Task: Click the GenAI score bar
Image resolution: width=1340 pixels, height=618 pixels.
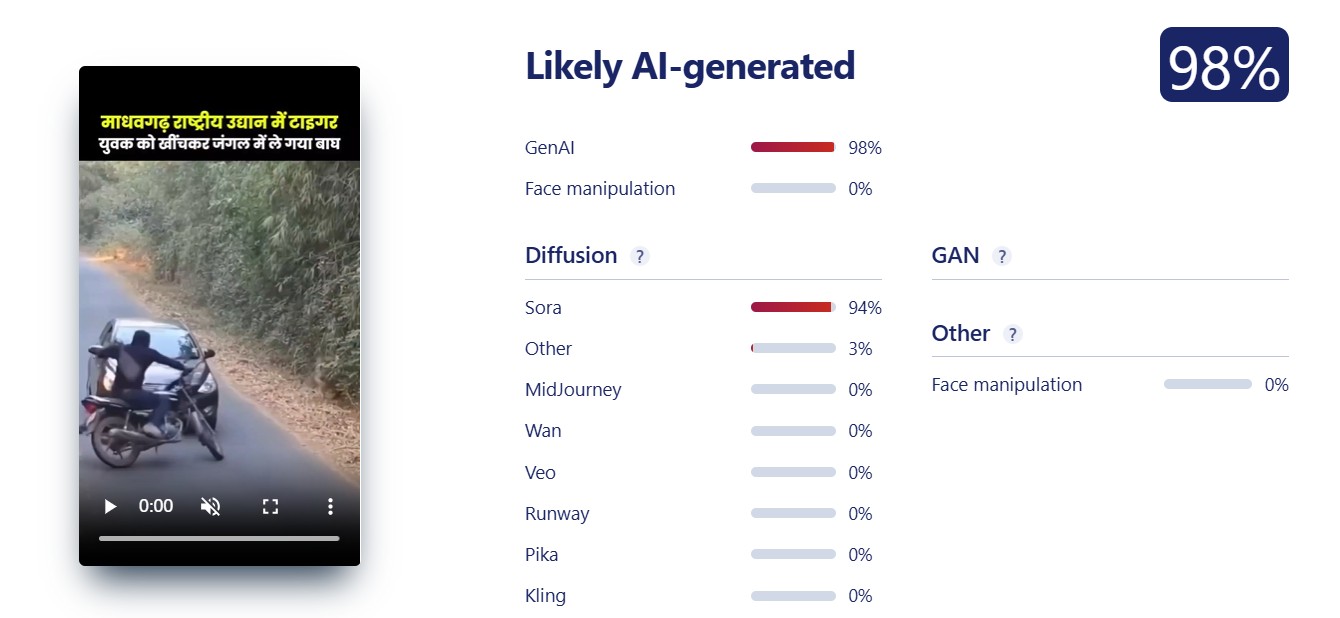Action: pos(792,147)
